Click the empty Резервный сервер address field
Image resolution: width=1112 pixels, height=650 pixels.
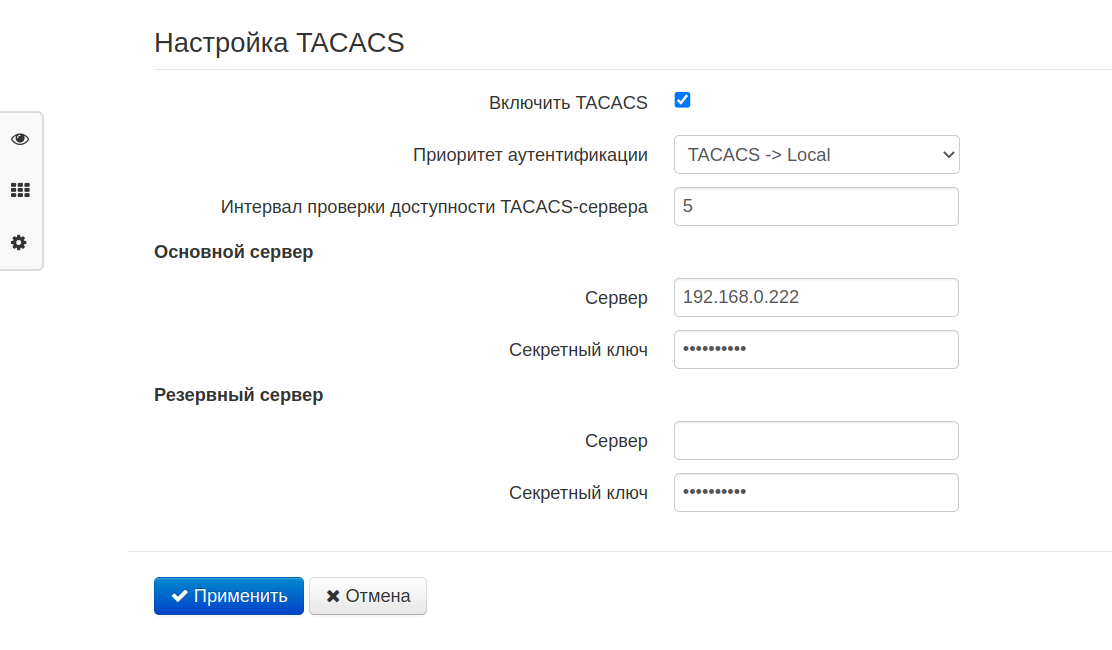click(816, 440)
